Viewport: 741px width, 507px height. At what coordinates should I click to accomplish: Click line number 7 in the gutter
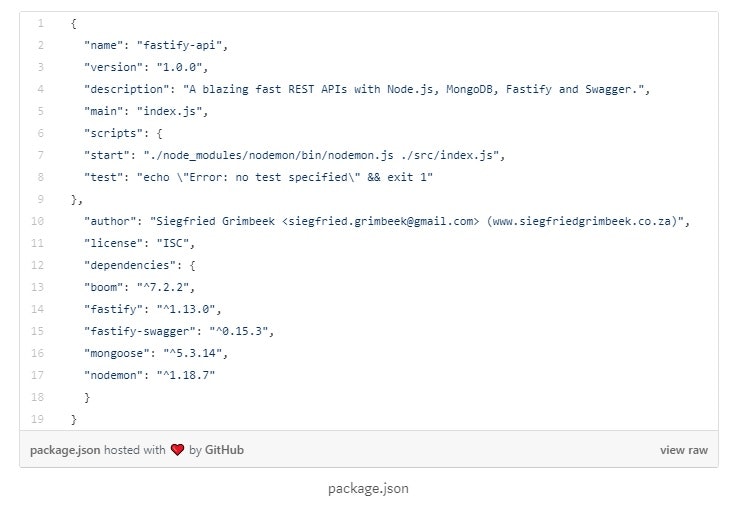[x=40, y=155]
